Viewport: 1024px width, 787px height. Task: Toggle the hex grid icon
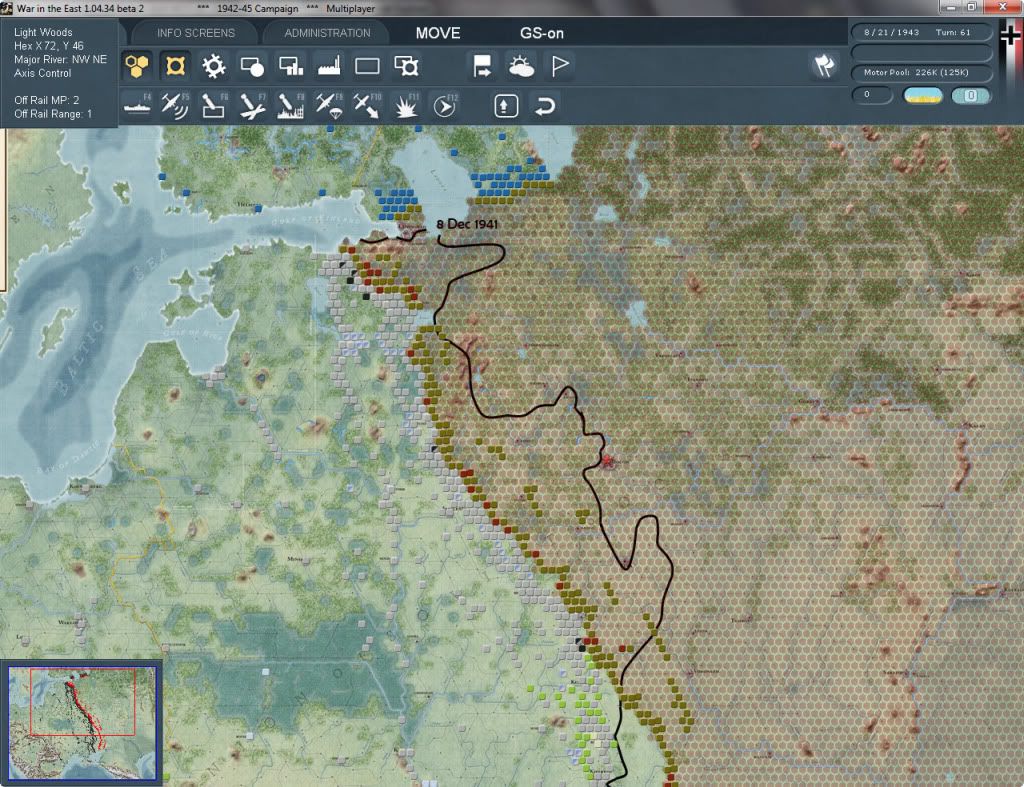[136, 66]
